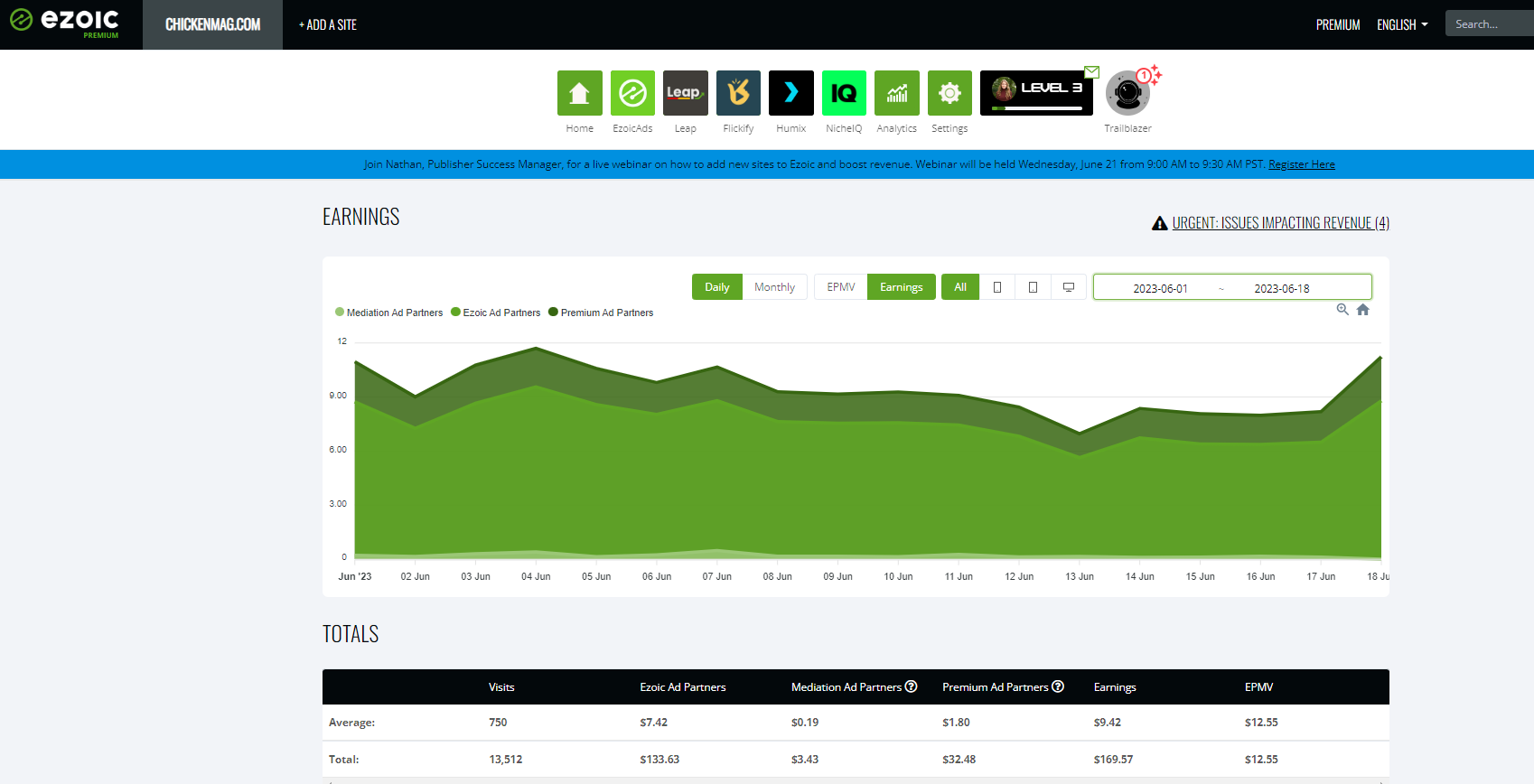The height and width of the screenshot is (784, 1534).
Task: Click the Level 3 progress bar
Action: pyautogui.click(x=1037, y=108)
